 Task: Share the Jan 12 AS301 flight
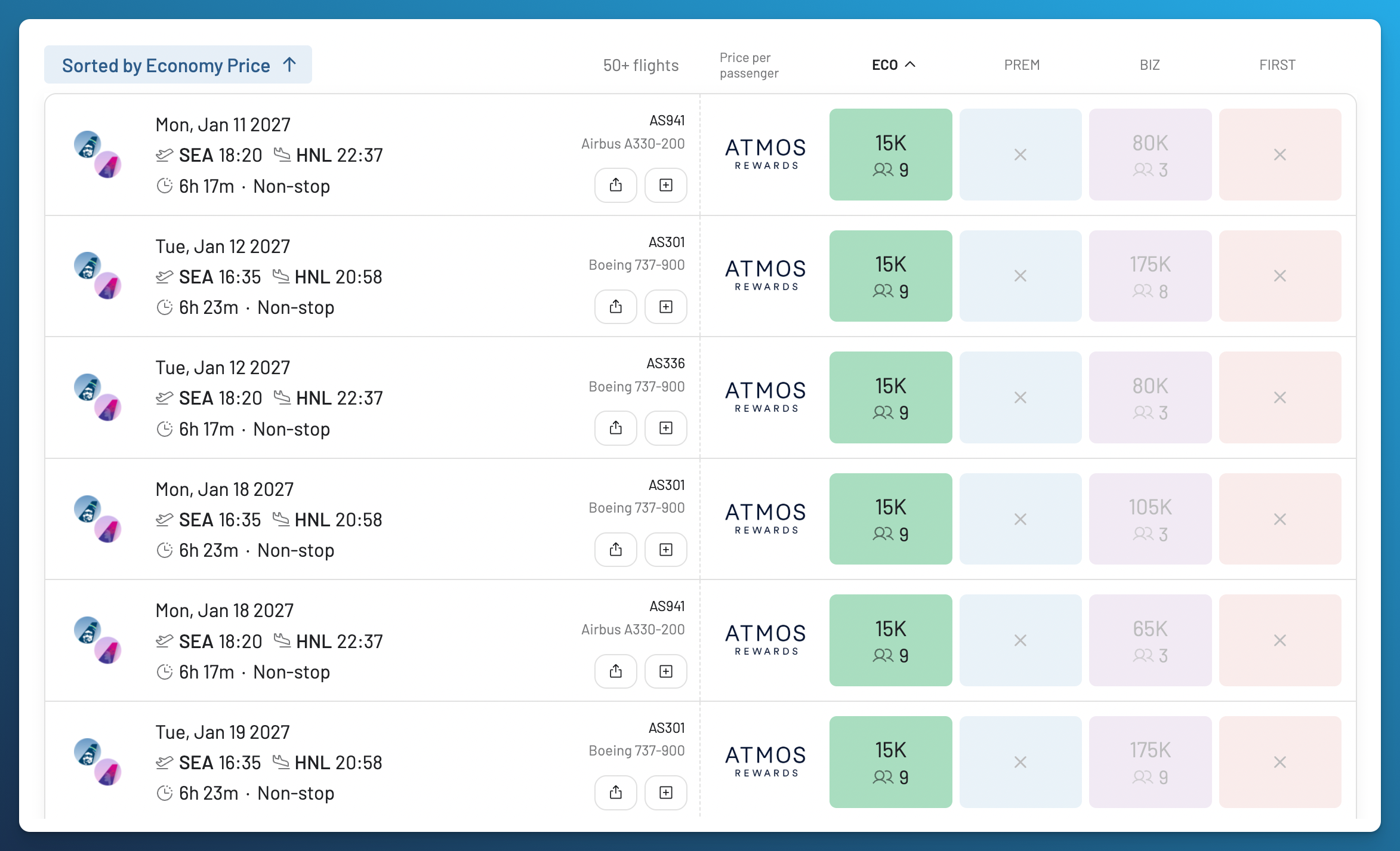click(616, 307)
